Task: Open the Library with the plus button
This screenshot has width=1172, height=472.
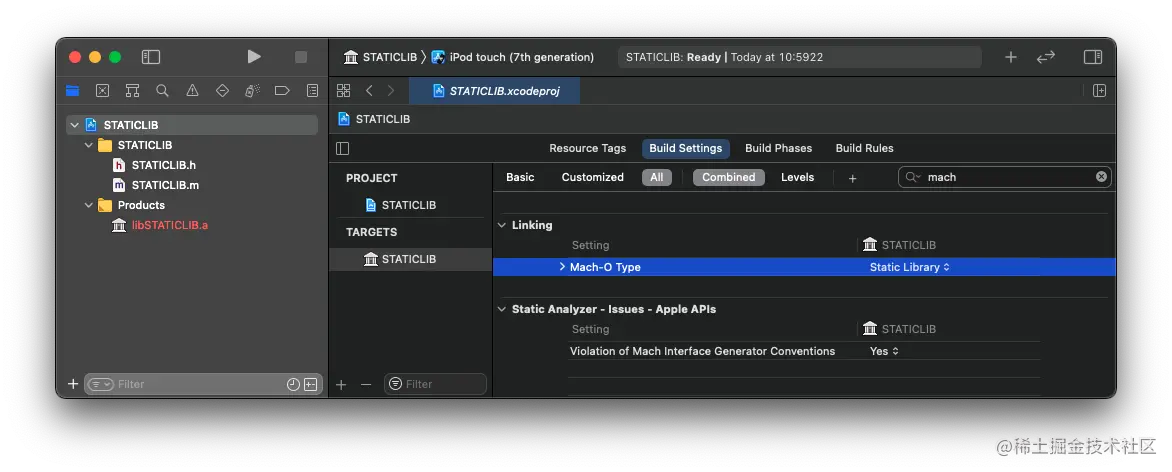Action: point(1011,57)
